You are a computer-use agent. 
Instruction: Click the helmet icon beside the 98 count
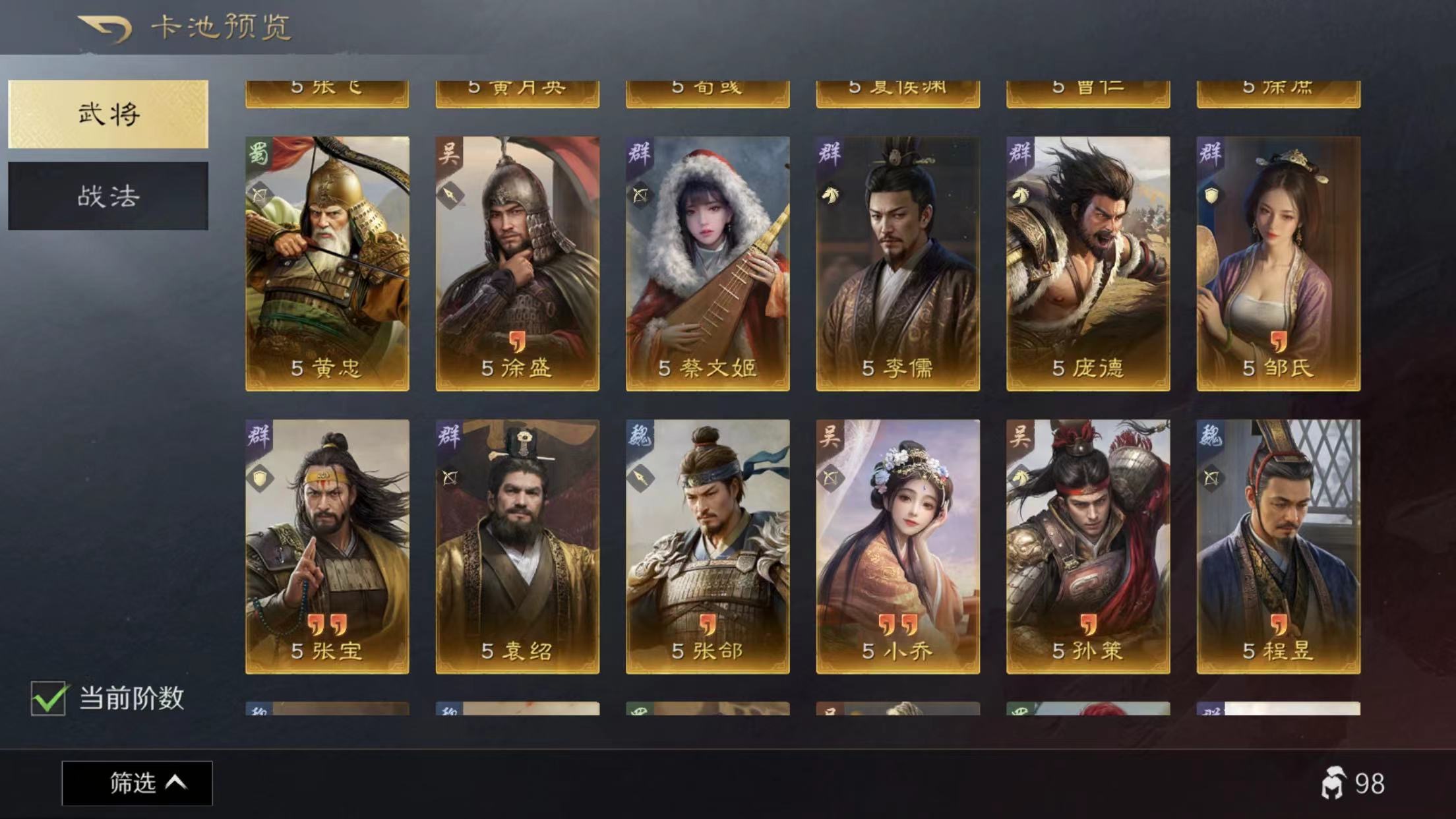tap(1333, 783)
